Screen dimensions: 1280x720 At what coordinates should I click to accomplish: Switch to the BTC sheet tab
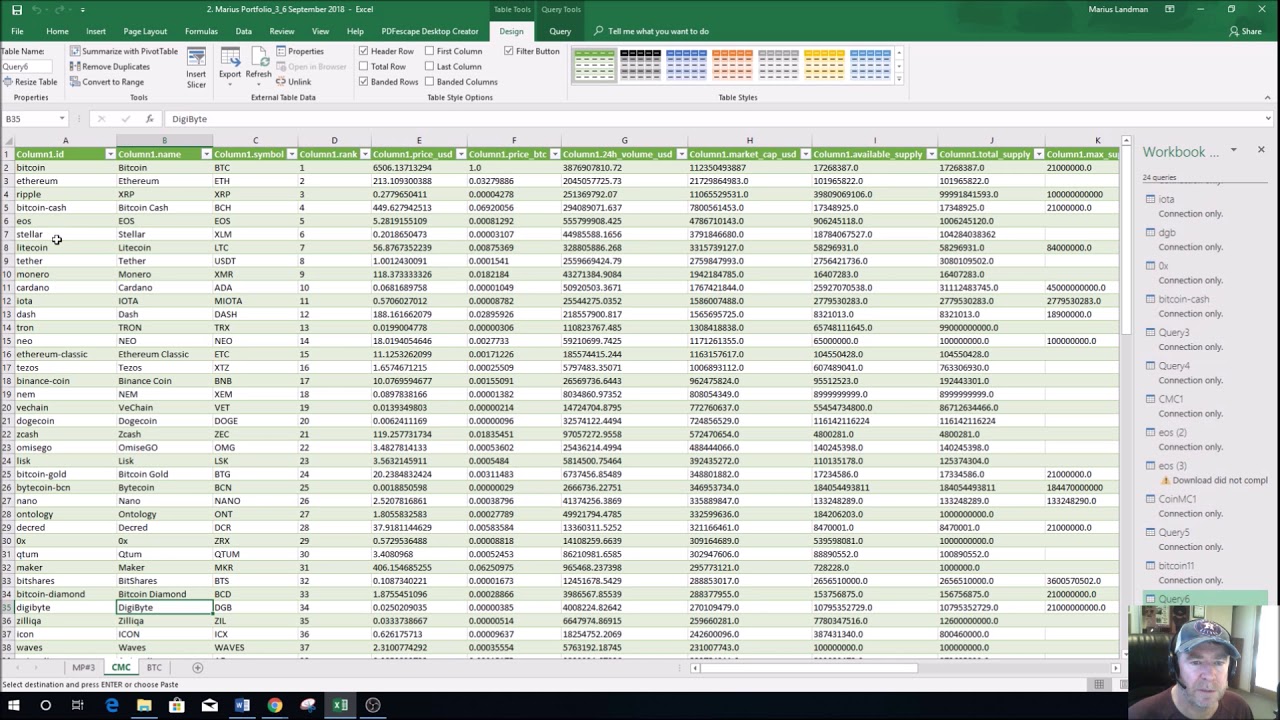click(154, 667)
